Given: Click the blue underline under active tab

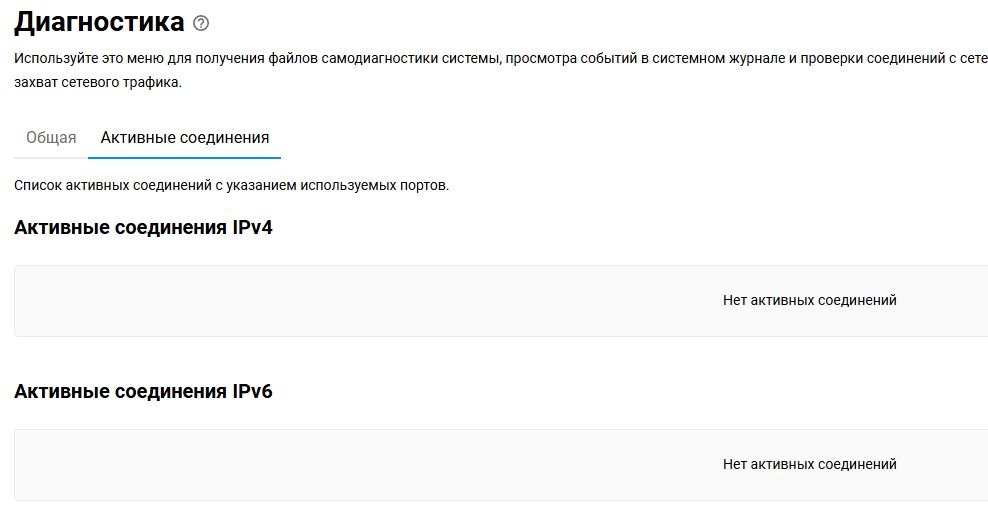Looking at the screenshot, I should [185, 157].
